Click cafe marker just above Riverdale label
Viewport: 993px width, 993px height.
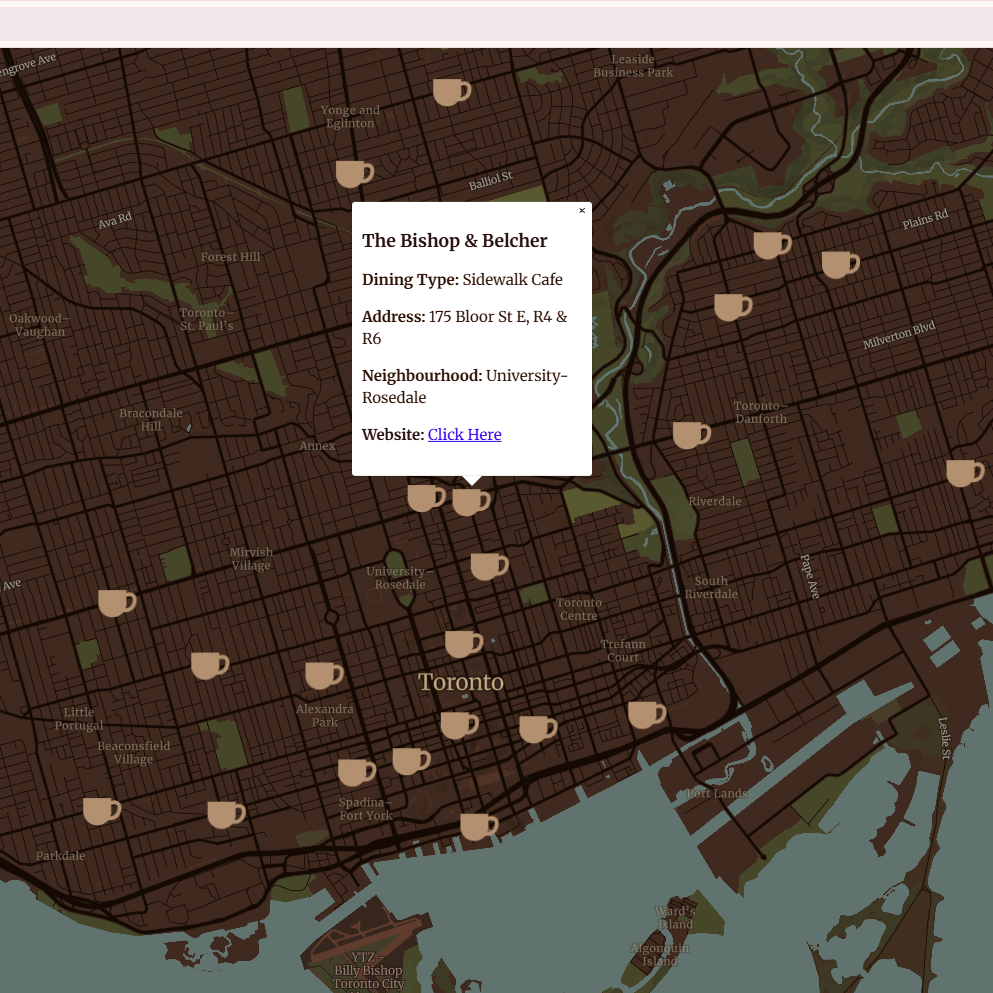pyautogui.click(x=690, y=435)
